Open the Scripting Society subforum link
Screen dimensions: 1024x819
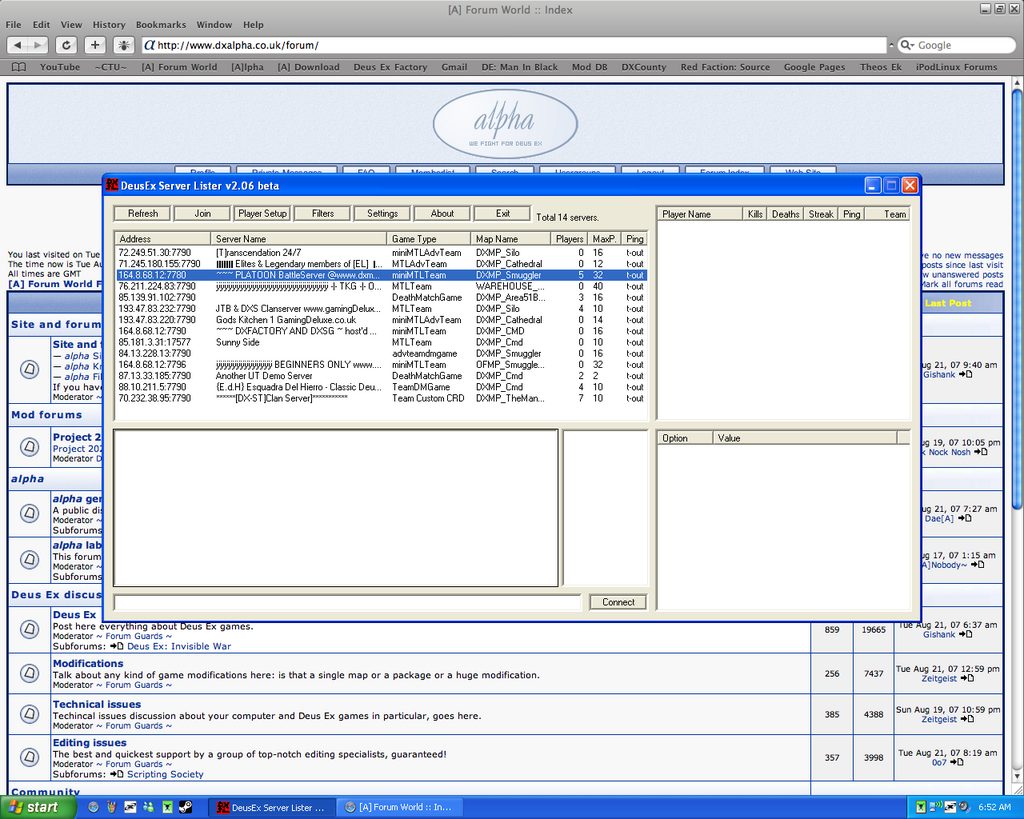tap(165, 774)
